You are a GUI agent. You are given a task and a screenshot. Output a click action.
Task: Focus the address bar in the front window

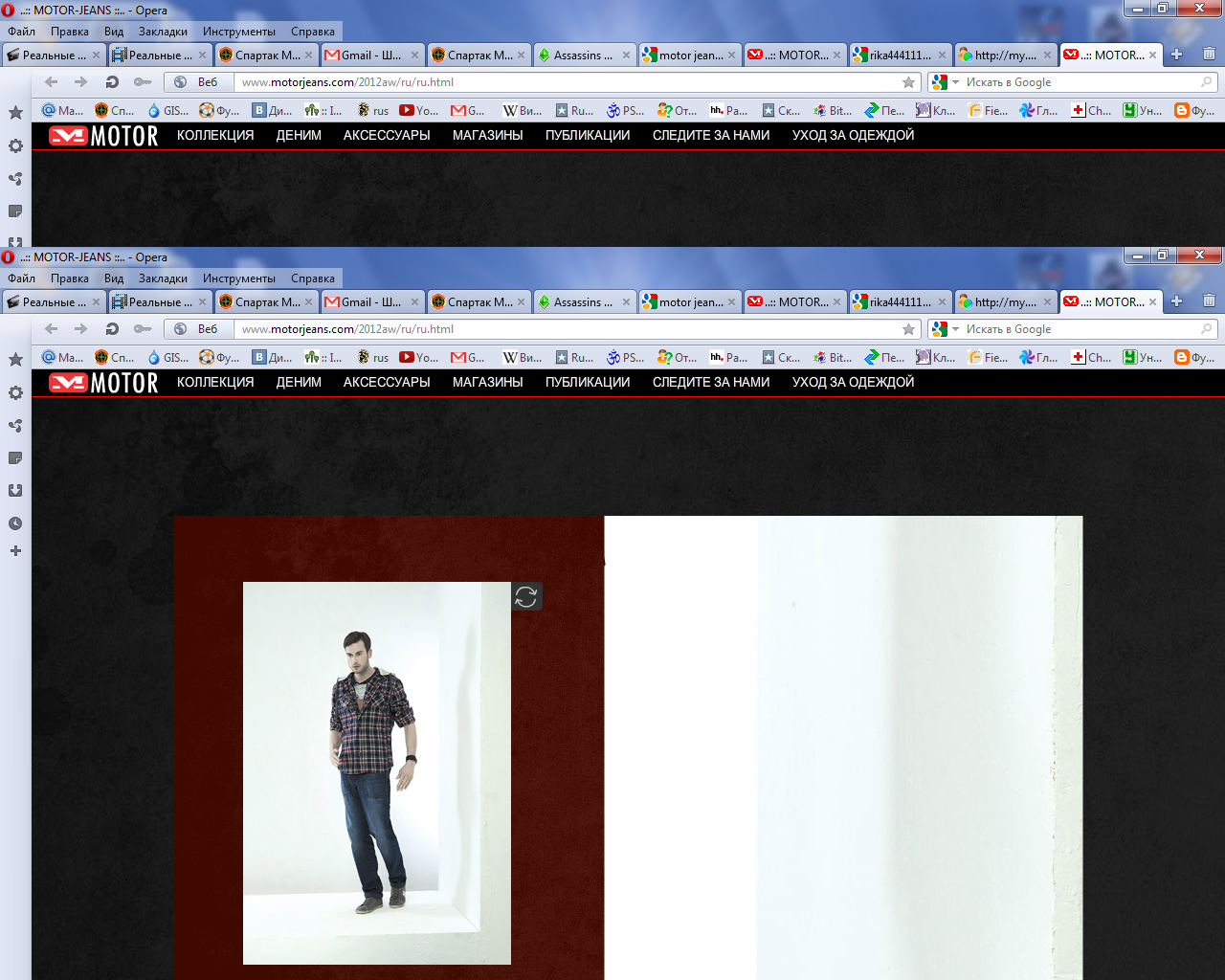tap(569, 329)
